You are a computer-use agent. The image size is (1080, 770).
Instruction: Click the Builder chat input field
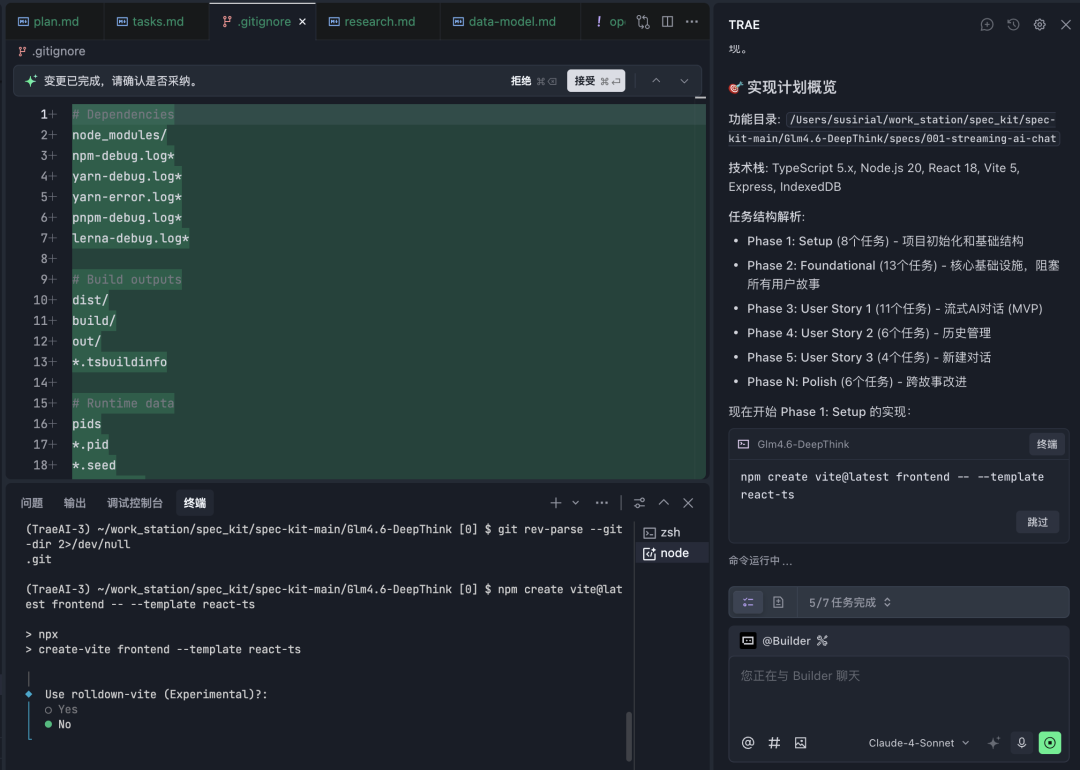point(899,692)
